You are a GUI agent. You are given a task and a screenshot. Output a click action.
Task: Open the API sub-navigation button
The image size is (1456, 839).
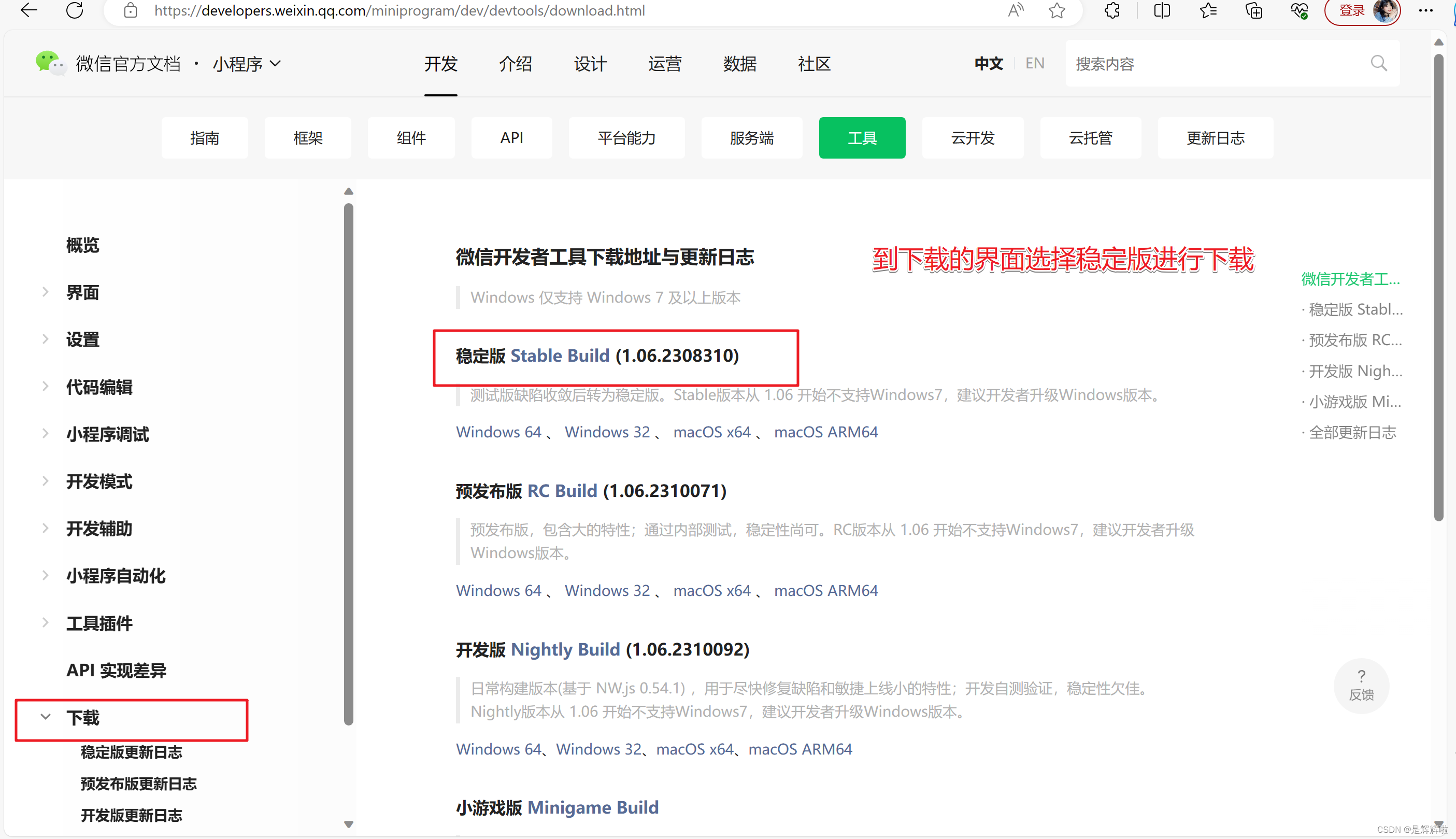pyautogui.click(x=511, y=138)
